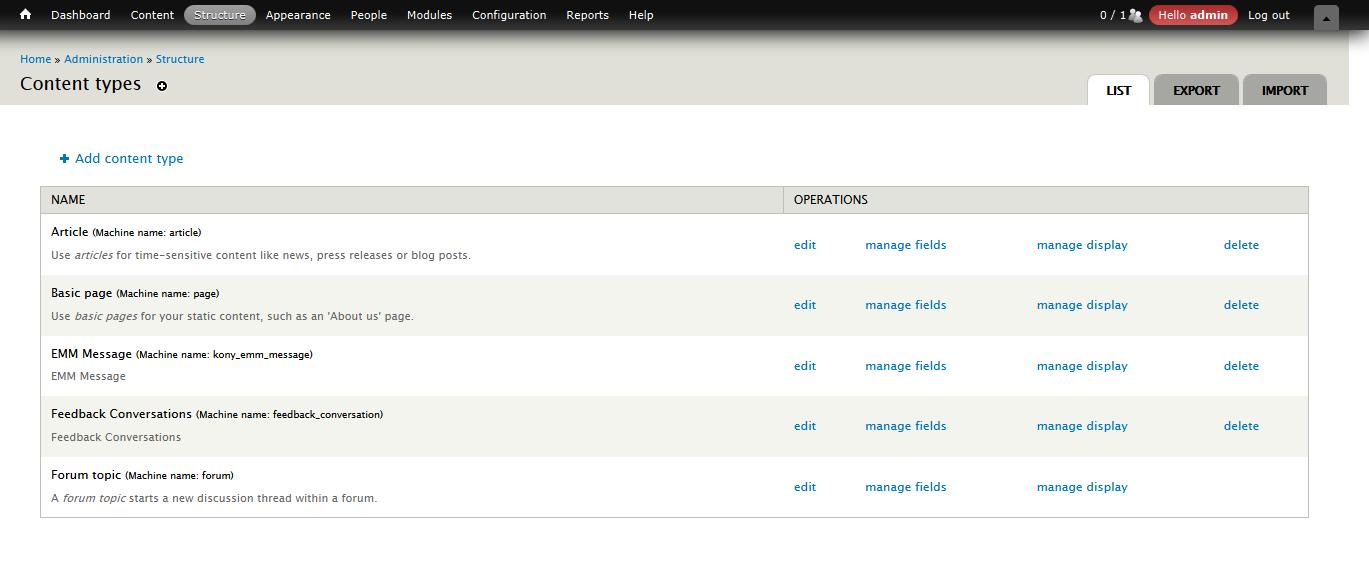Image resolution: width=1369 pixels, height=568 pixels.
Task: Toggle the toolbar drawer arrow button
Action: click(x=1325, y=18)
